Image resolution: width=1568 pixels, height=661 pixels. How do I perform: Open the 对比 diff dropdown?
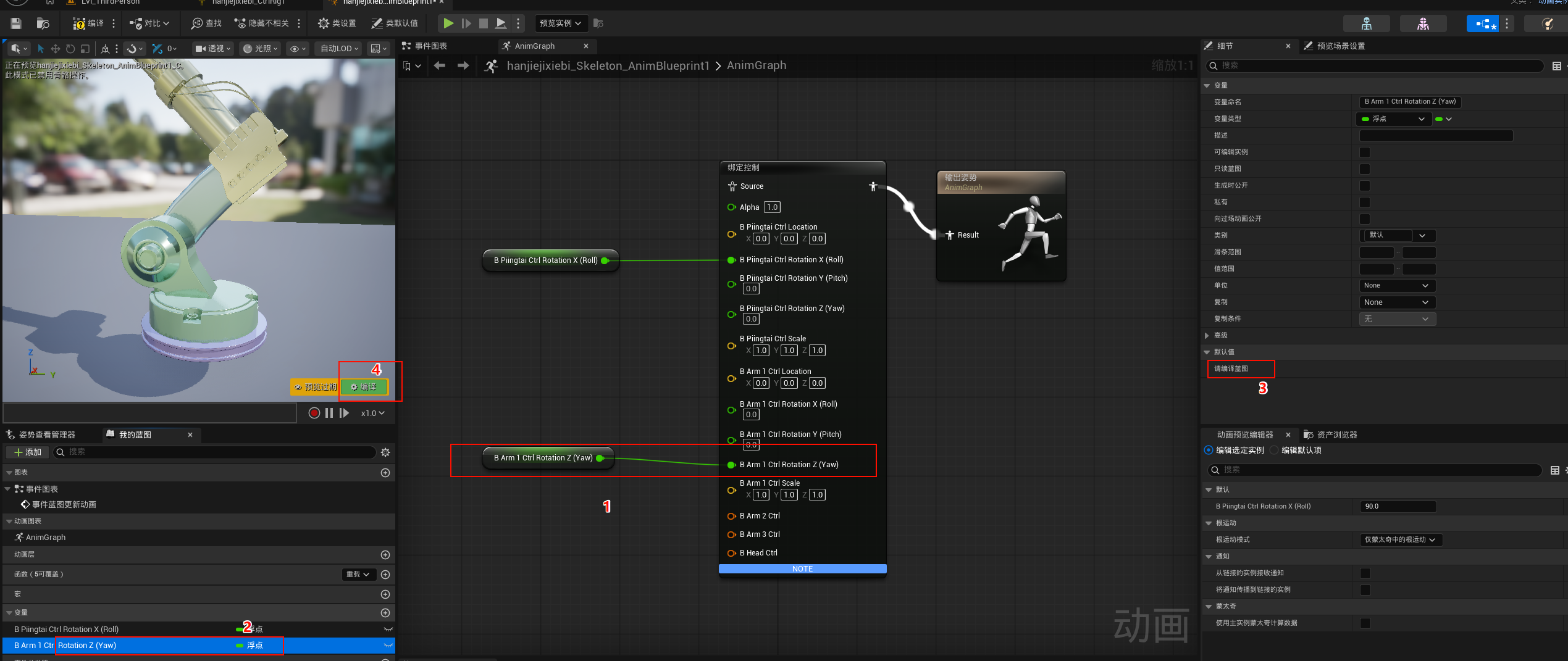coord(148,23)
